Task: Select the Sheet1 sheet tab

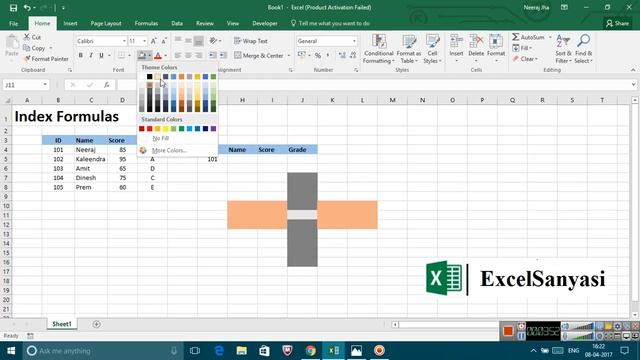Action: (x=62, y=324)
